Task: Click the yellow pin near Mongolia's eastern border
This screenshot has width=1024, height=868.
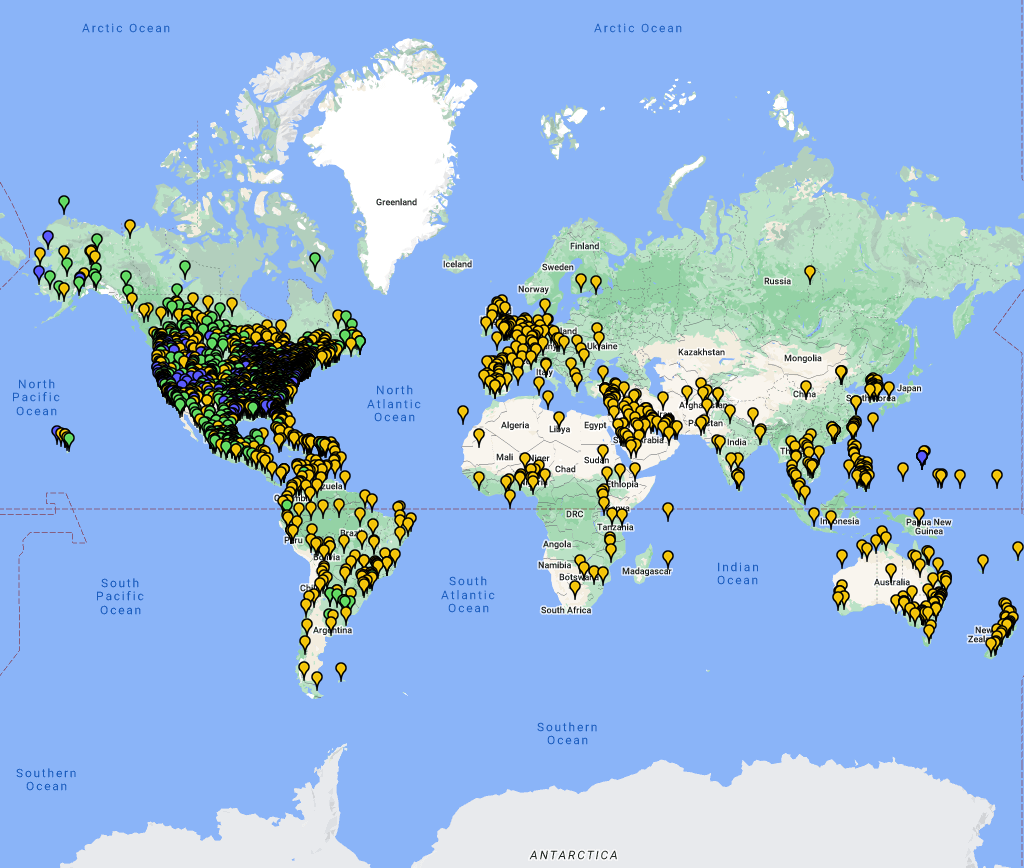Action: click(841, 372)
